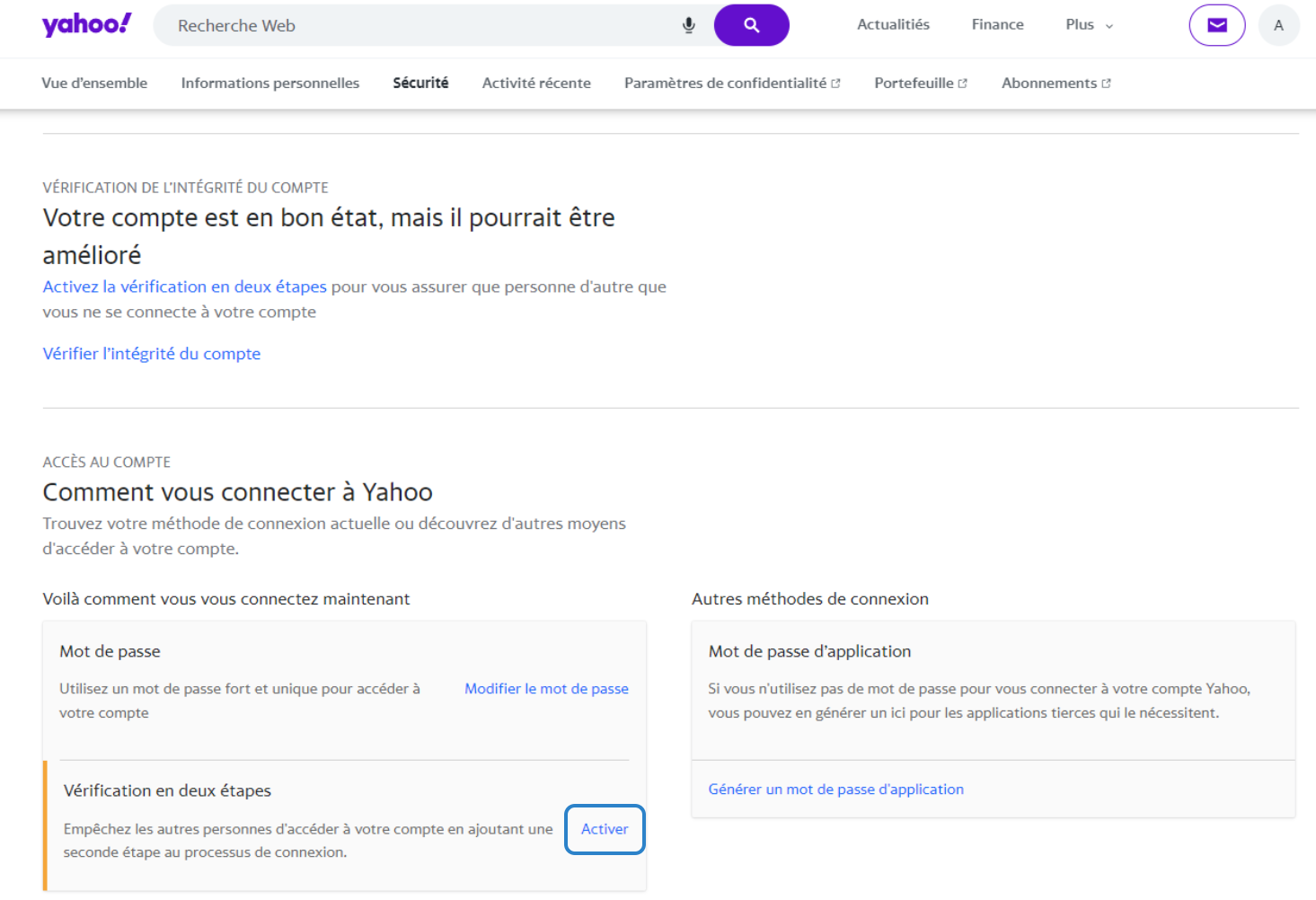Click the VÉRIFICATION DE L'INTÉGRITÉ DU COMPTE label
The width and height of the screenshot is (1316, 900).
coord(186,188)
